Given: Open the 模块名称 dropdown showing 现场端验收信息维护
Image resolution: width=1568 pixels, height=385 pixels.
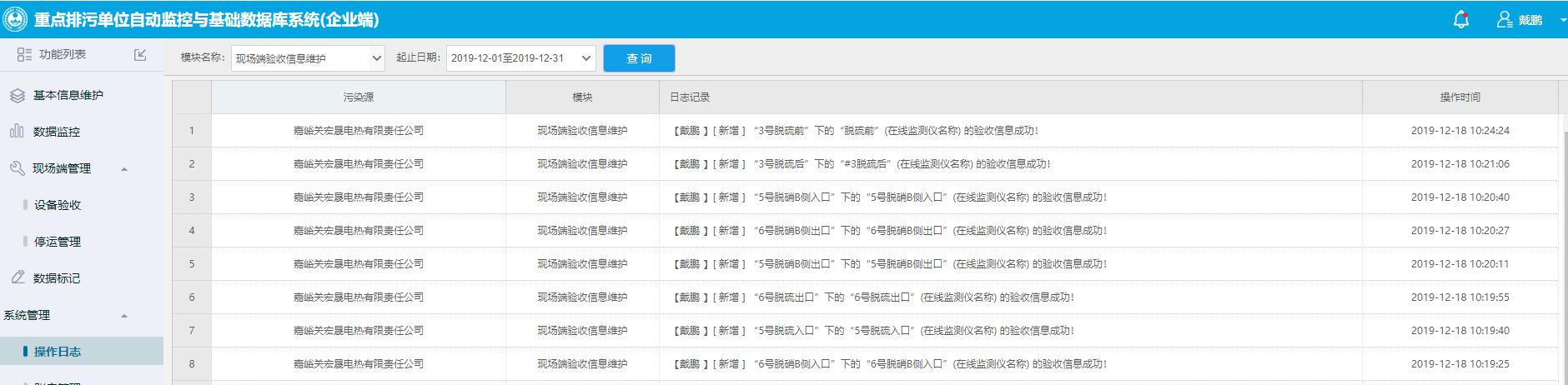Looking at the screenshot, I should pos(308,58).
